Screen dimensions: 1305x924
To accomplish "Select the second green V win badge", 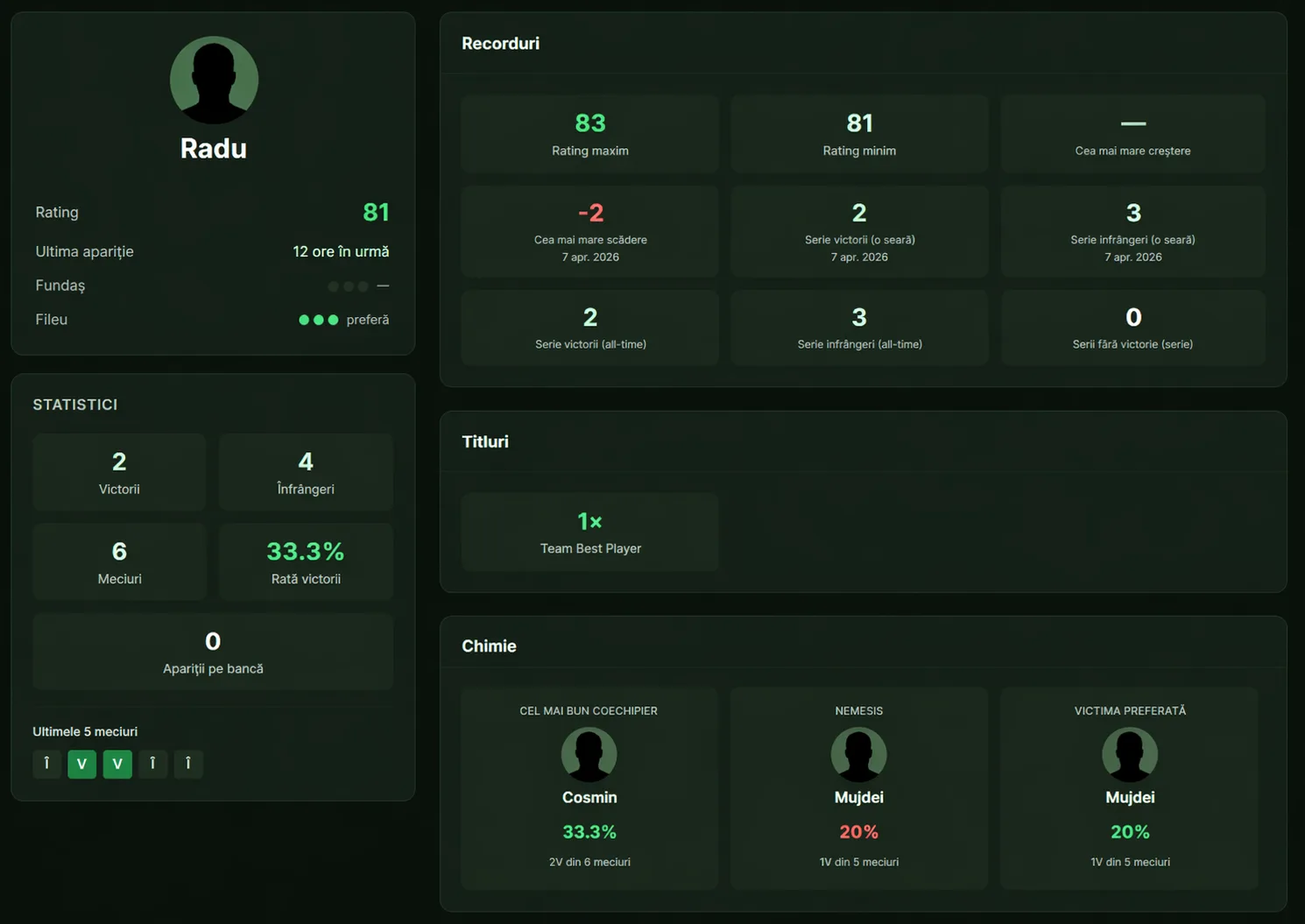I will tap(117, 764).
